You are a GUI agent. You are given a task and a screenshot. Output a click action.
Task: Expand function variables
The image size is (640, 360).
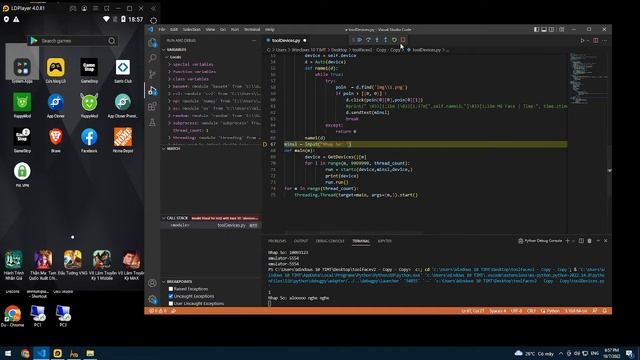(194, 72)
